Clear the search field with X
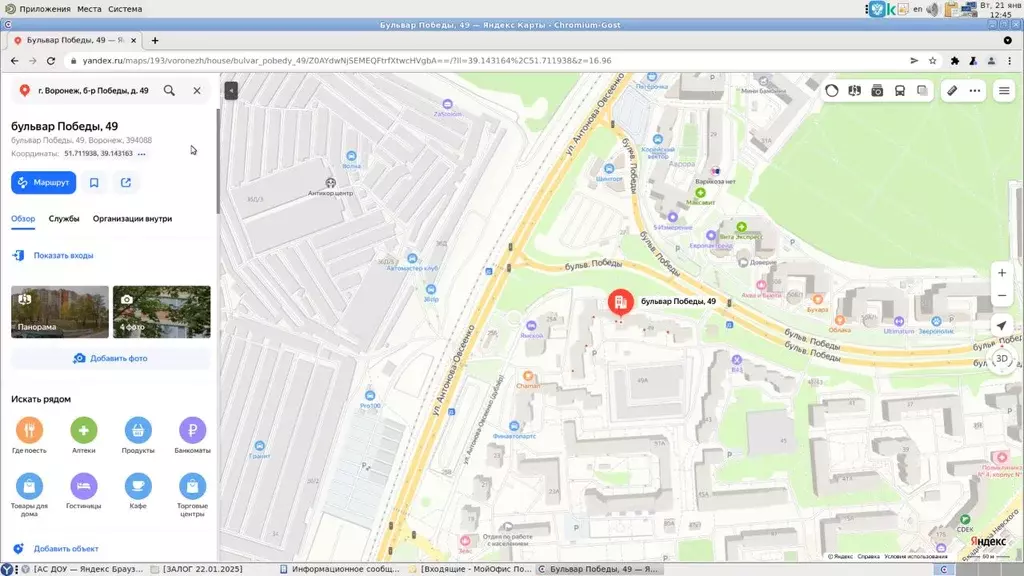 click(197, 91)
